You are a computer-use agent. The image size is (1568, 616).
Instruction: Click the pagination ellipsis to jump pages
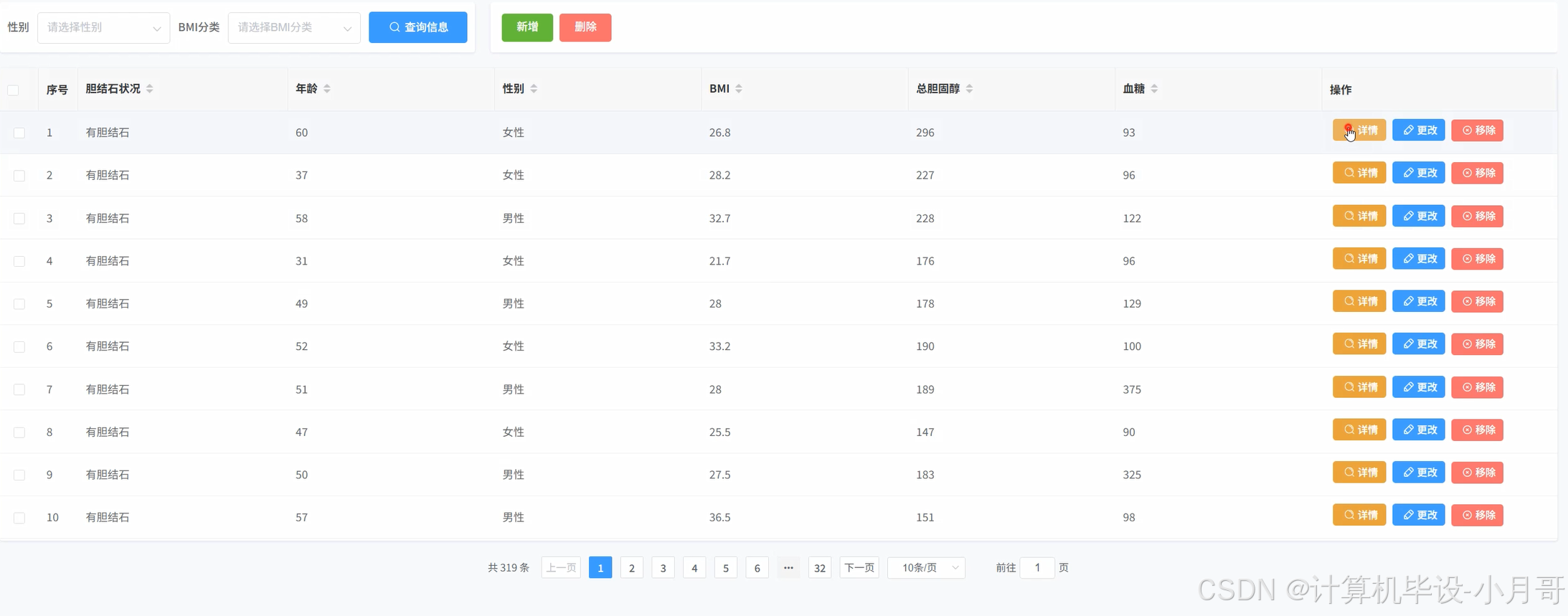(x=788, y=568)
